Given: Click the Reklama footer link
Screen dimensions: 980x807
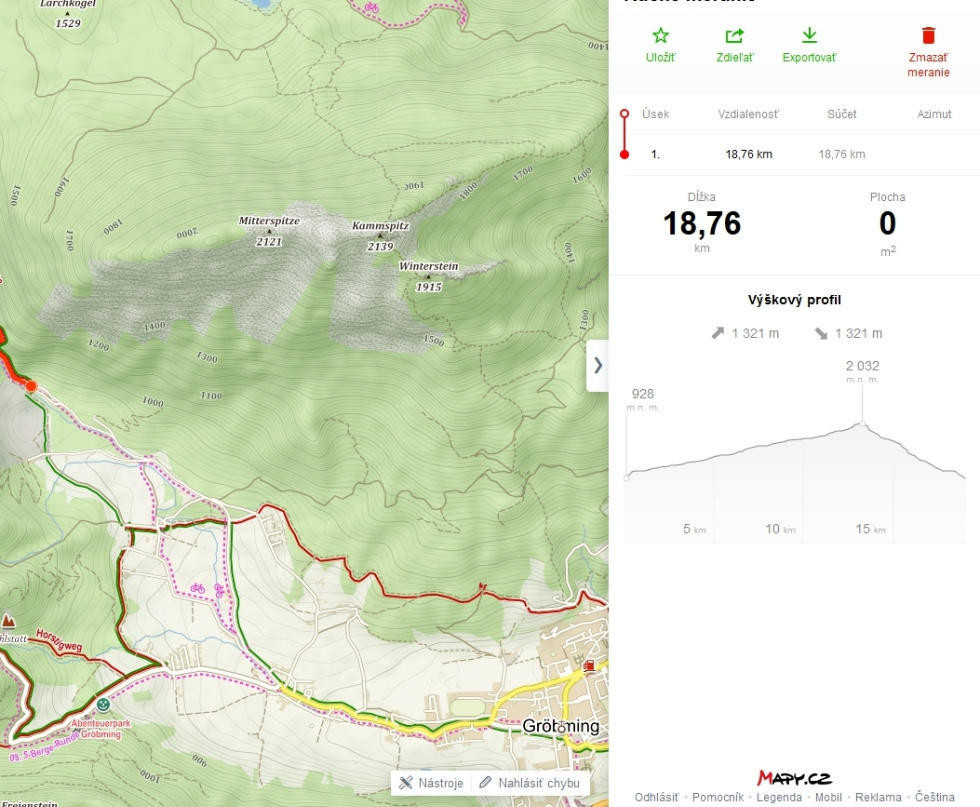Looking at the screenshot, I should [878, 797].
